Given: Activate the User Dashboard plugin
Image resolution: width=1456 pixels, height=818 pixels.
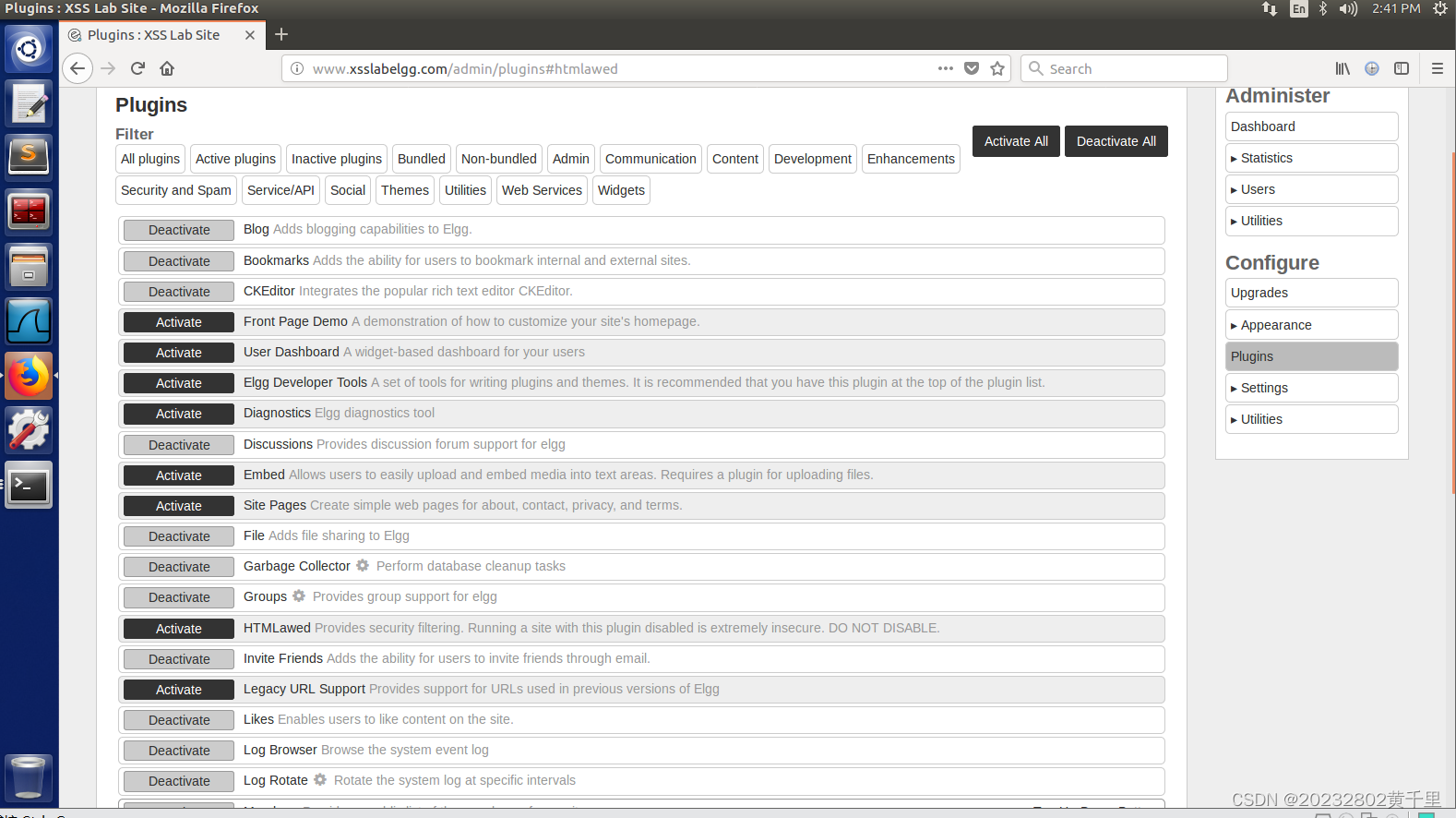Looking at the screenshot, I should (x=179, y=353).
